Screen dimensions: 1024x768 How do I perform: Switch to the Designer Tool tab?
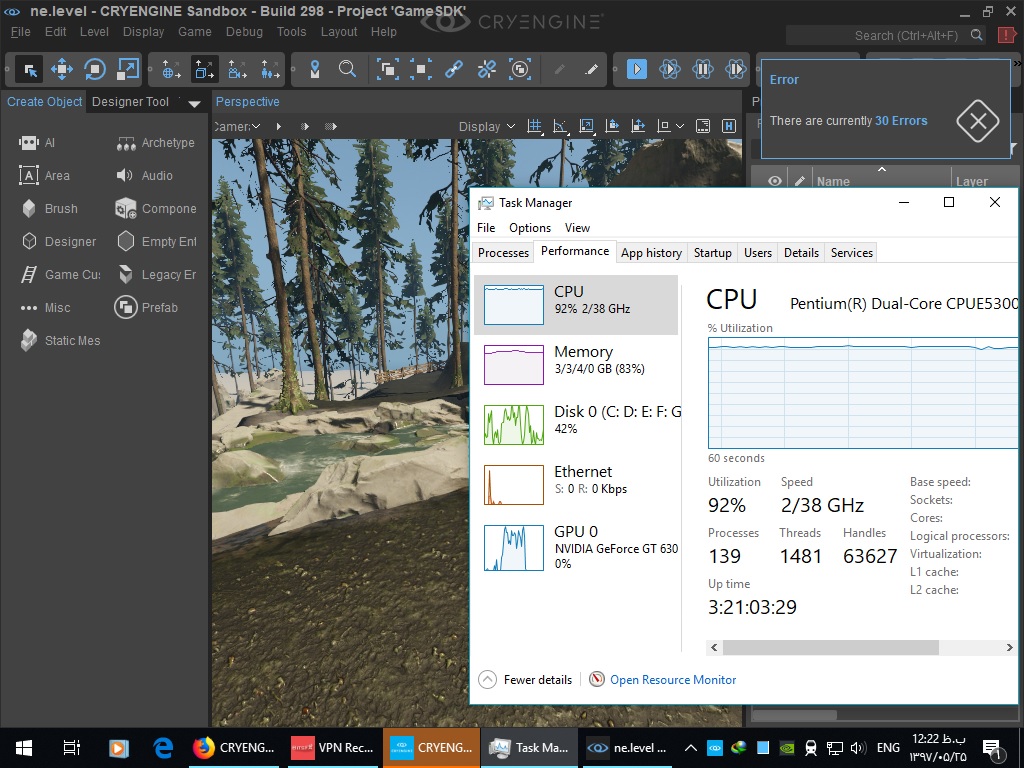tap(131, 102)
